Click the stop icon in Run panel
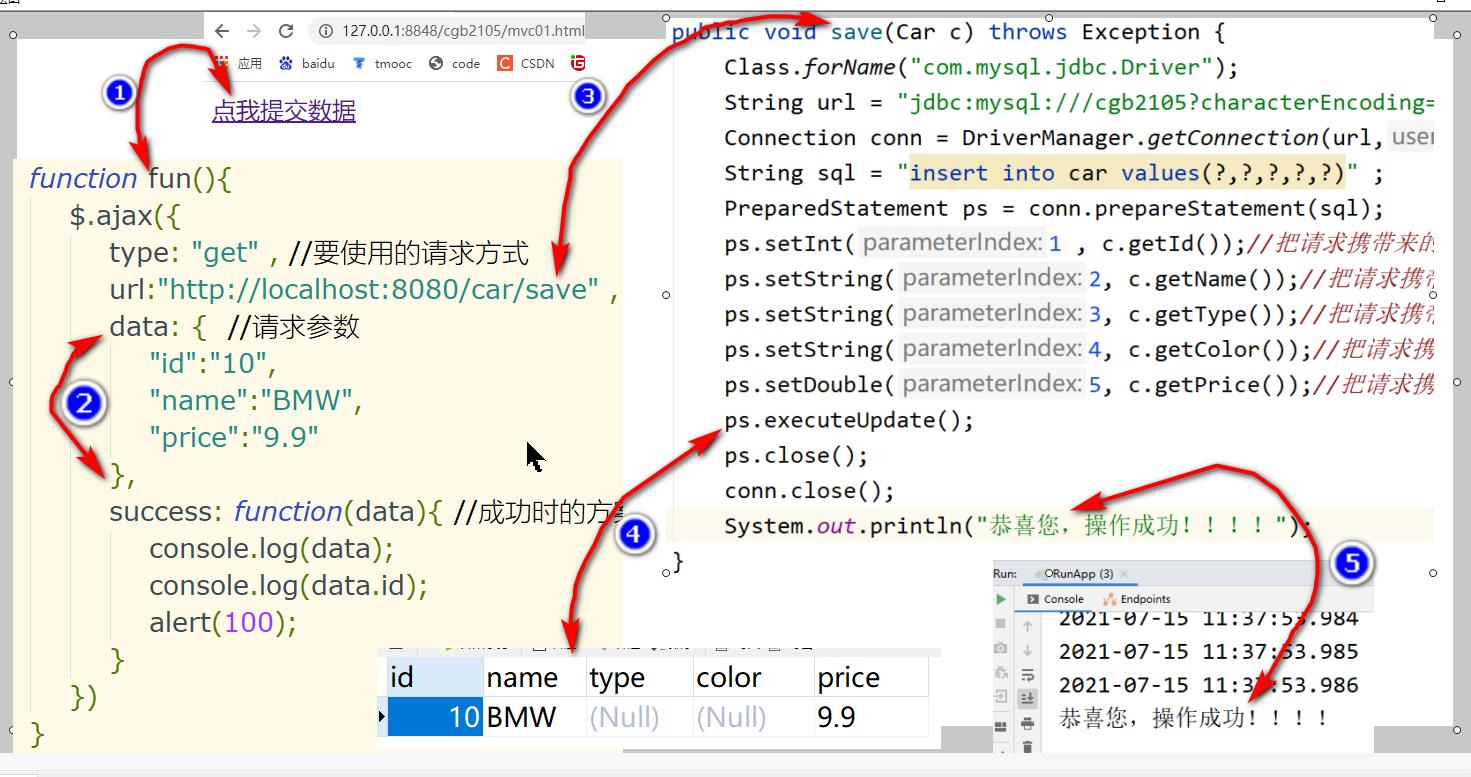 click(x=1001, y=623)
